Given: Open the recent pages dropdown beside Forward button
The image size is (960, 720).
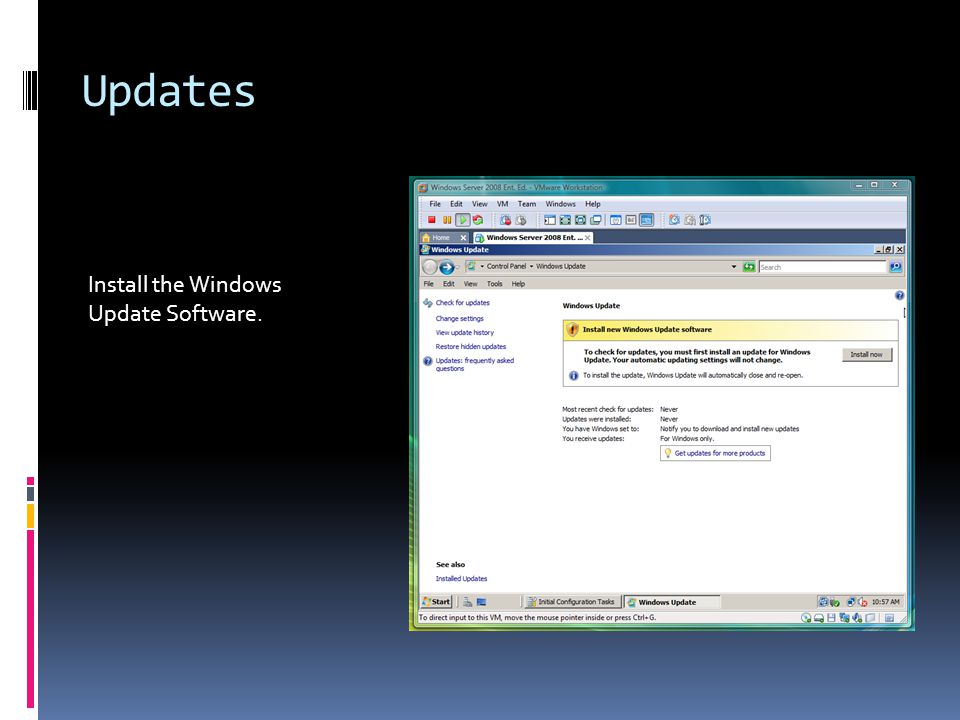Looking at the screenshot, I should pyautogui.click(x=458, y=267).
